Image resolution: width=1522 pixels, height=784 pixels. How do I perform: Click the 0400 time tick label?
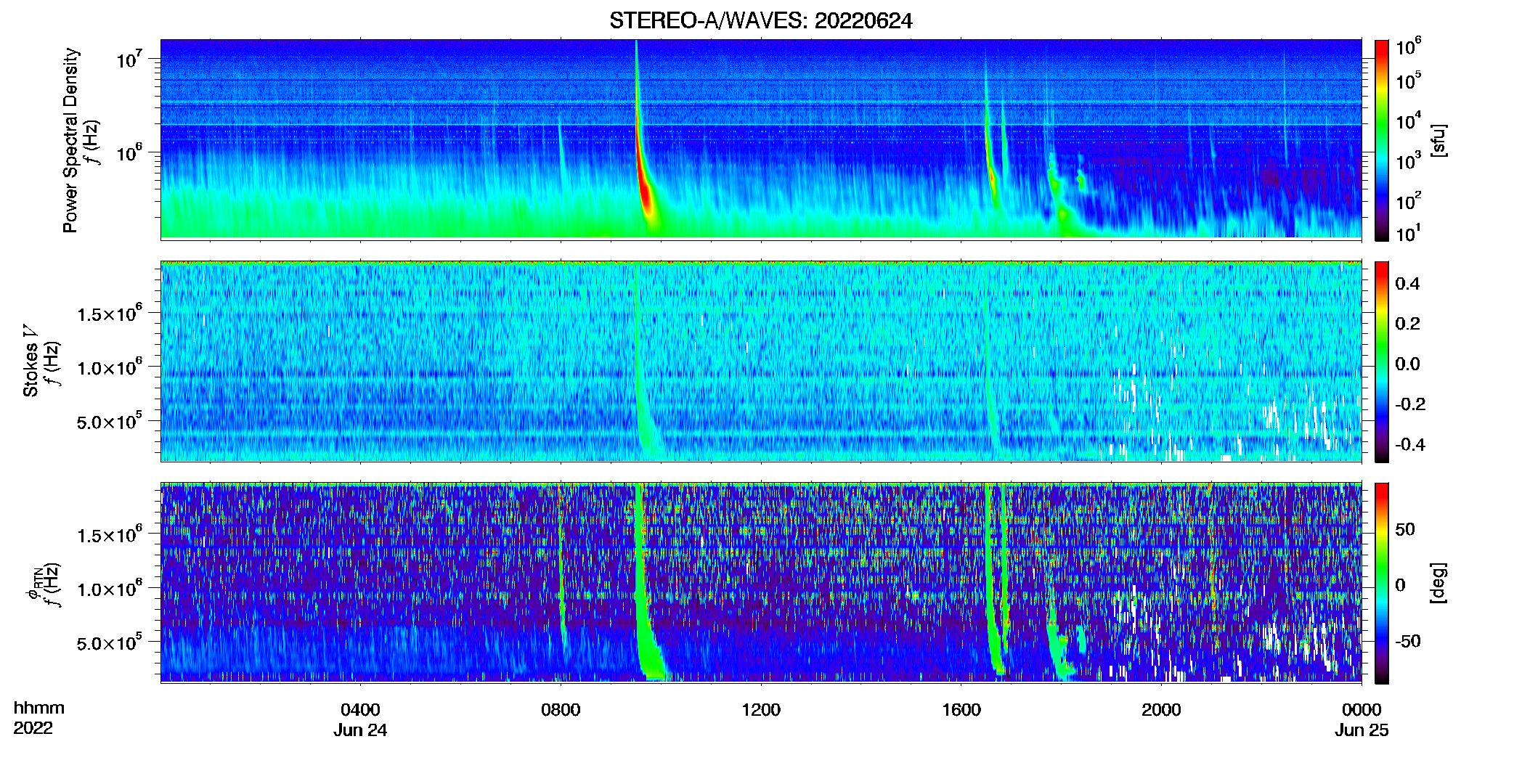click(x=360, y=709)
